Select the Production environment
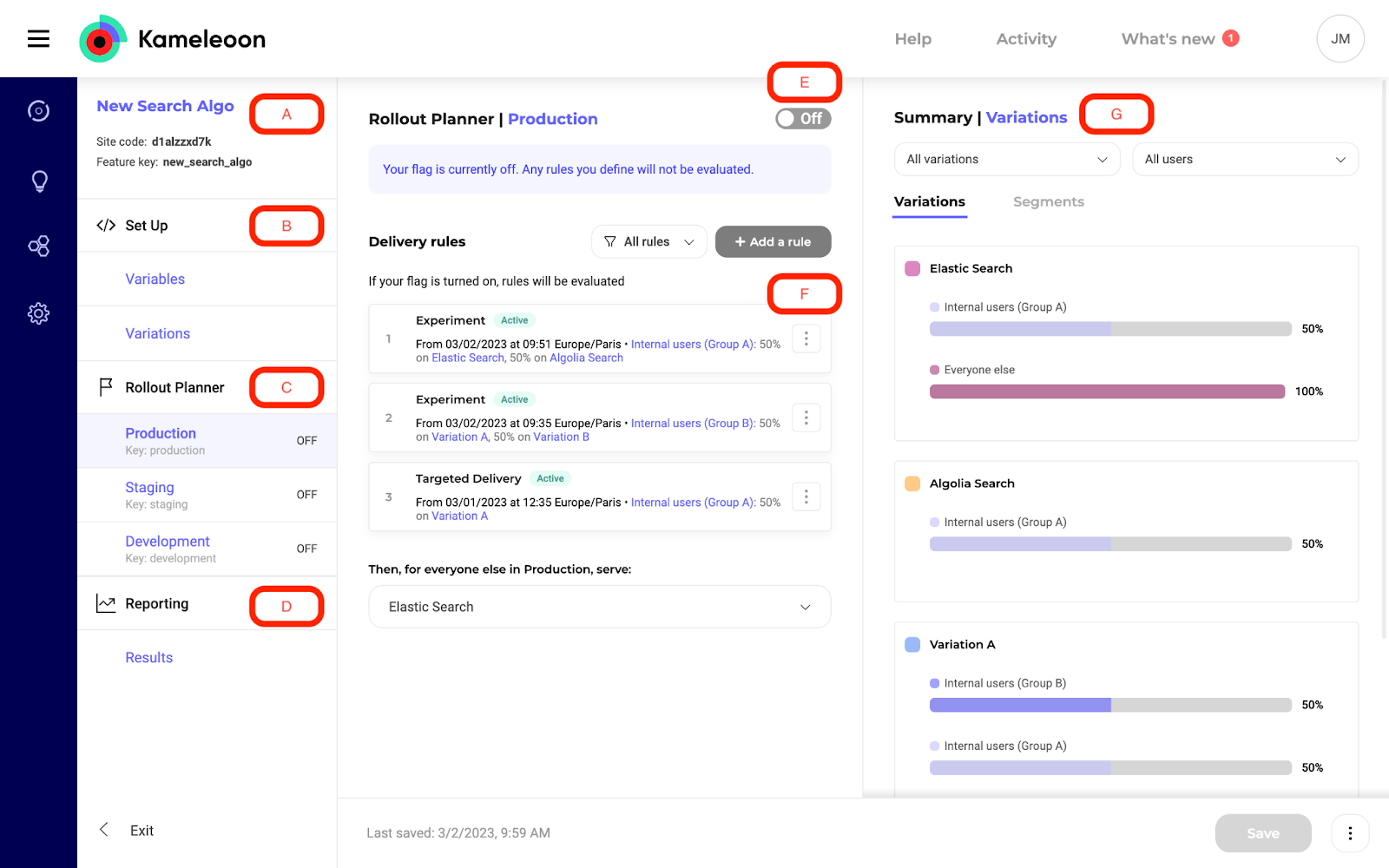The image size is (1389, 868). coord(207,441)
